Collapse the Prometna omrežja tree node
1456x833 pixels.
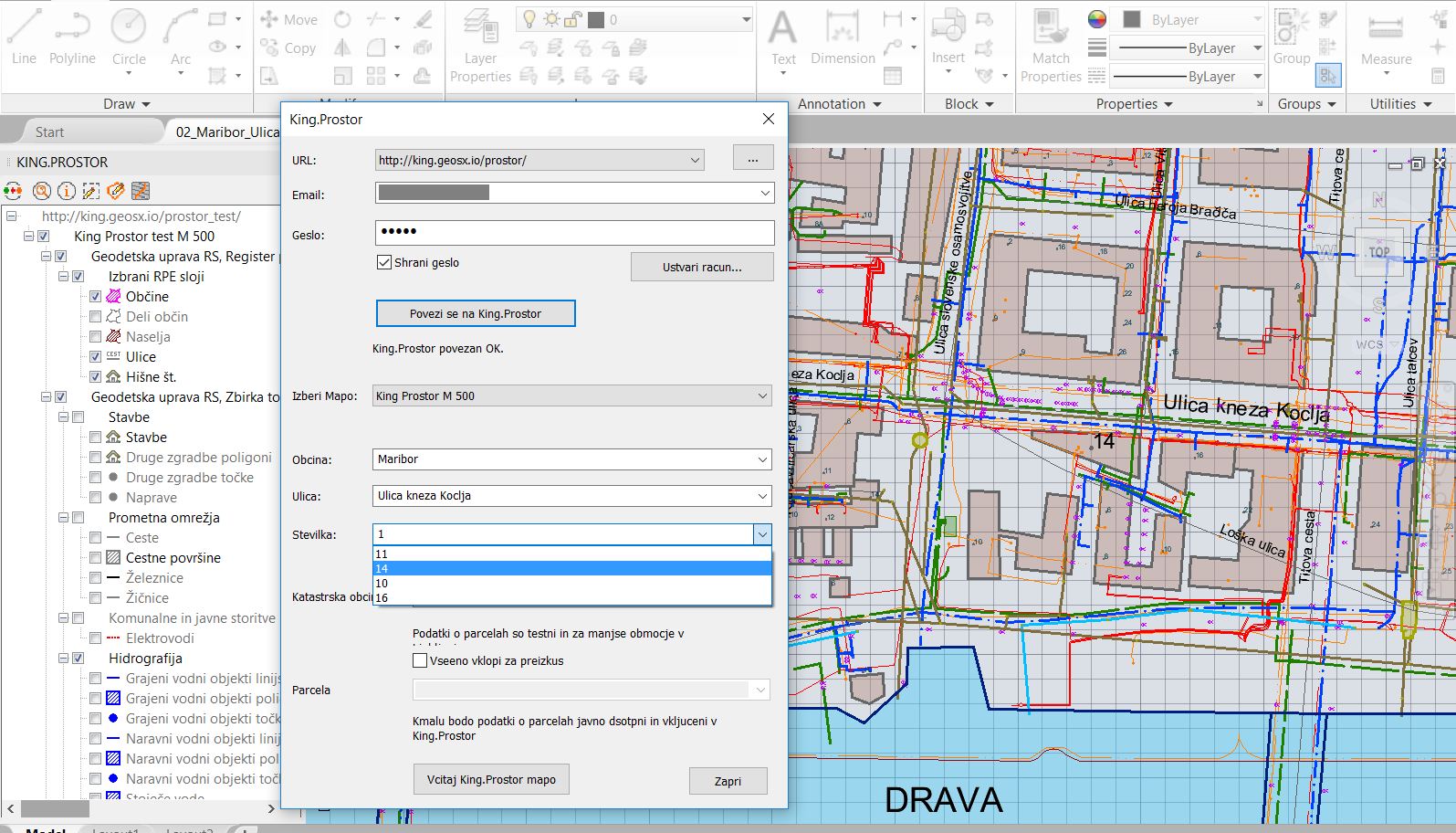tap(64, 517)
